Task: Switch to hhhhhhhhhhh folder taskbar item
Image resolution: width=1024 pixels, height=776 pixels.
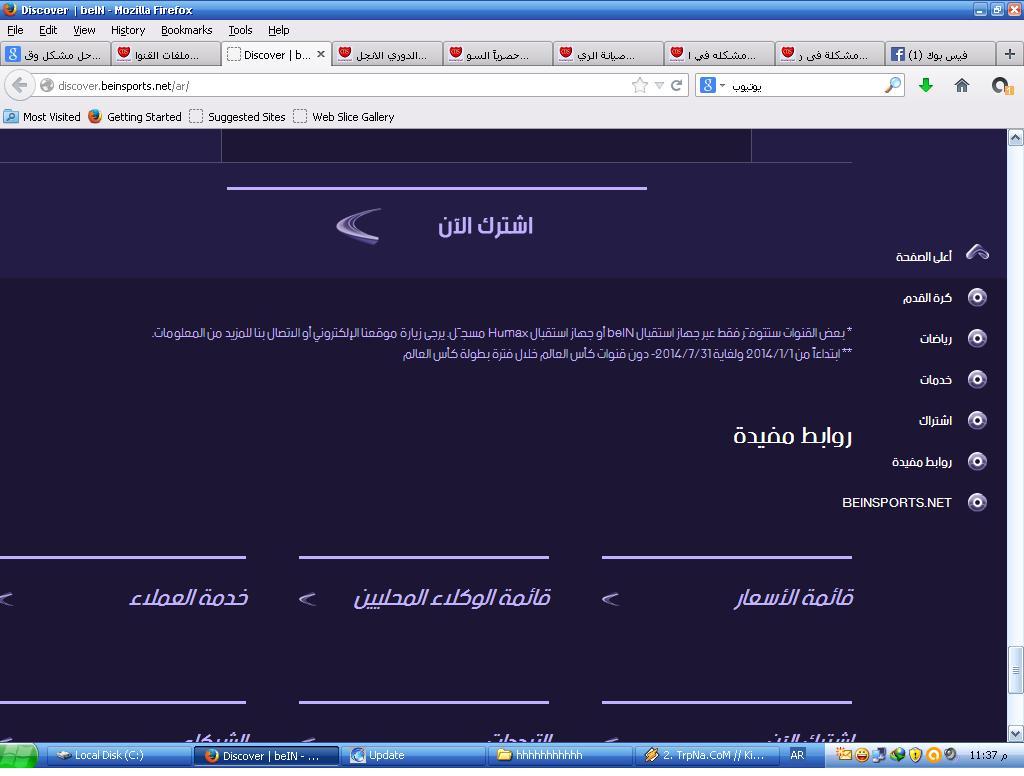Action: (560, 756)
